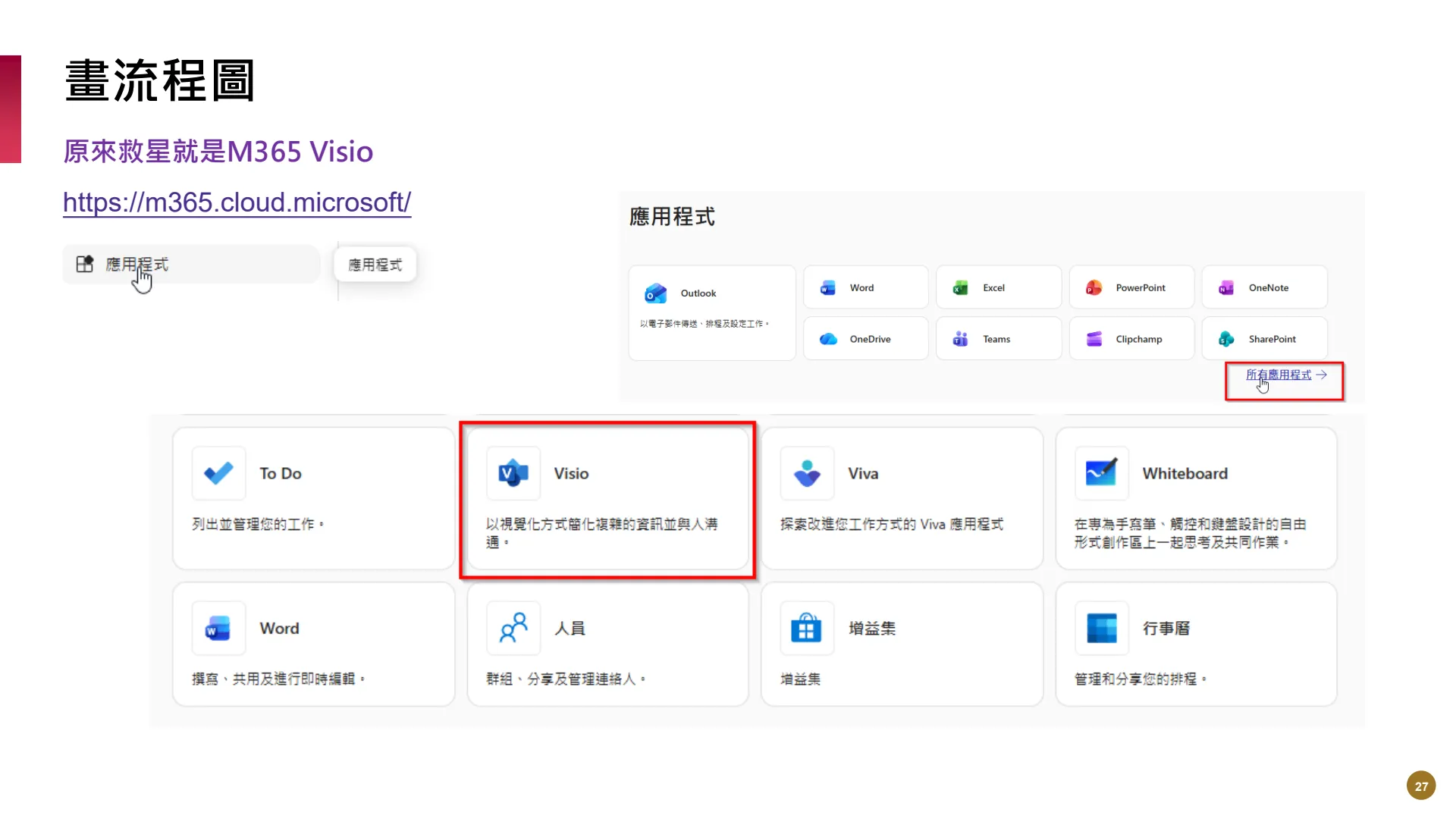Click the 行事曆 card title
The height and width of the screenshot is (819, 1456).
point(1166,628)
